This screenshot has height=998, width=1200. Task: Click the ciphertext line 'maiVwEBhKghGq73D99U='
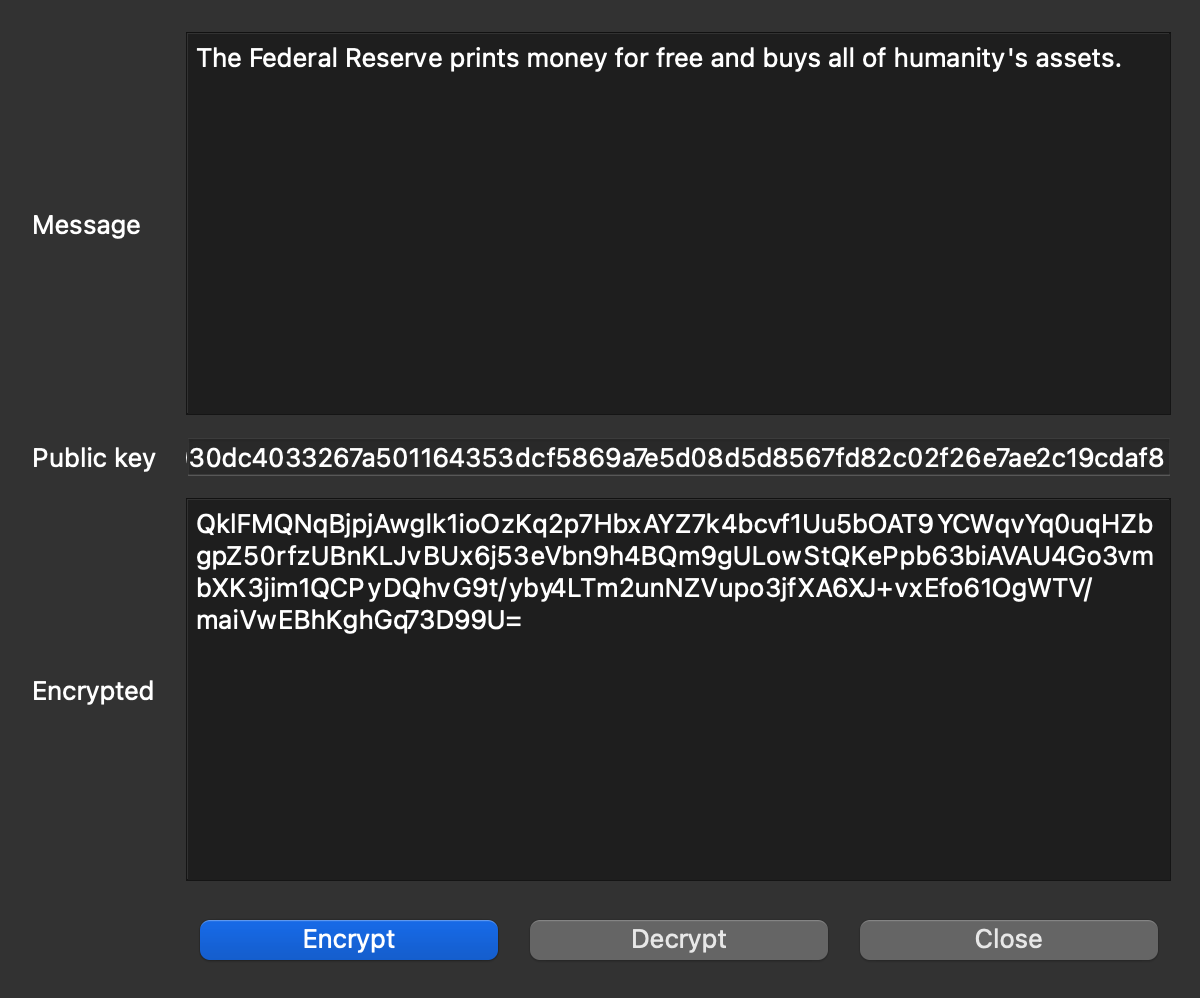pyautogui.click(x=359, y=620)
